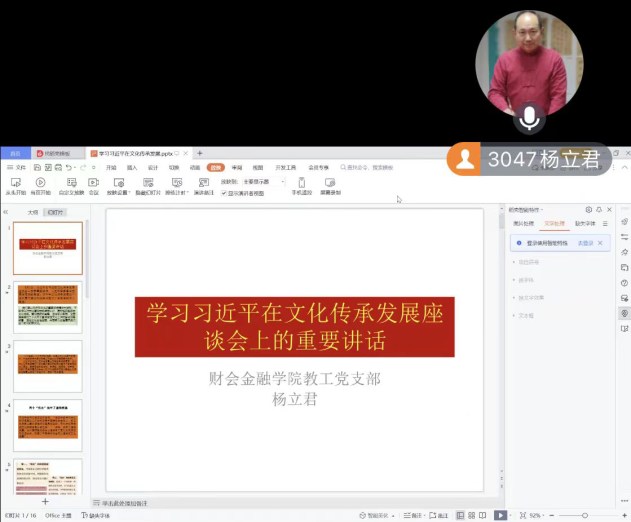This screenshot has height=522, width=631.
Task: Switch to the 图片处理 panel tab
Action: 524,224
